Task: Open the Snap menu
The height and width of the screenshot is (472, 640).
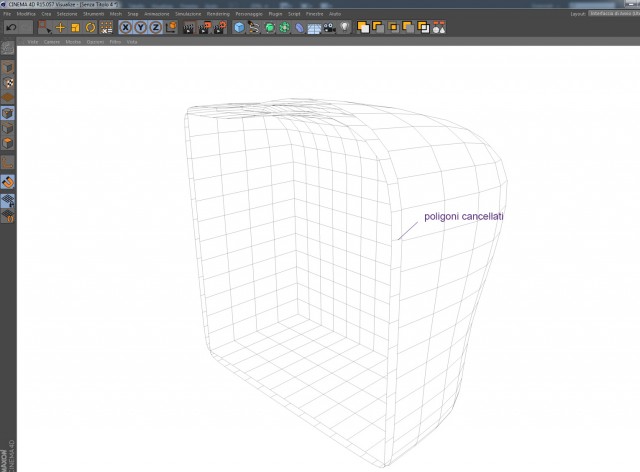Action: pyautogui.click(x=133, y=14)
